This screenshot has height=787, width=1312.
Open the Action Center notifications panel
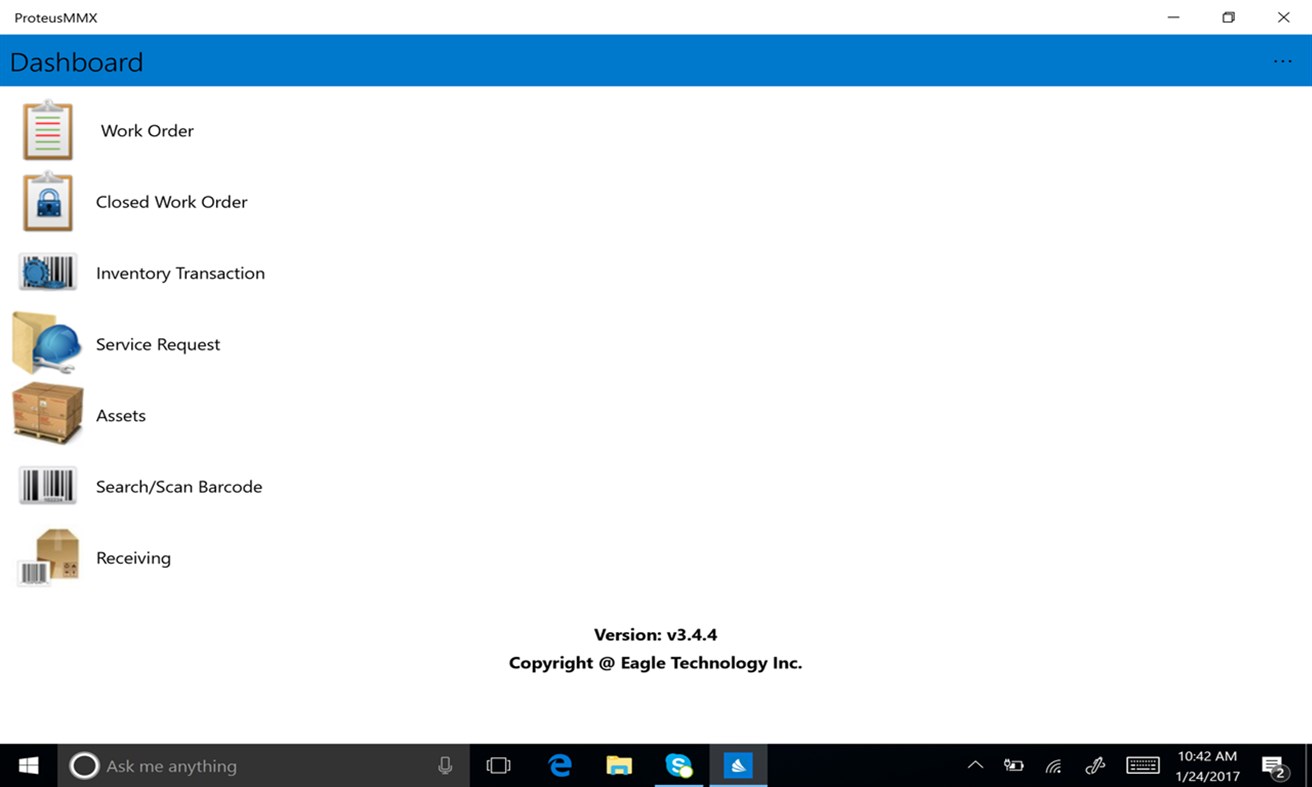coord(1276,765)
